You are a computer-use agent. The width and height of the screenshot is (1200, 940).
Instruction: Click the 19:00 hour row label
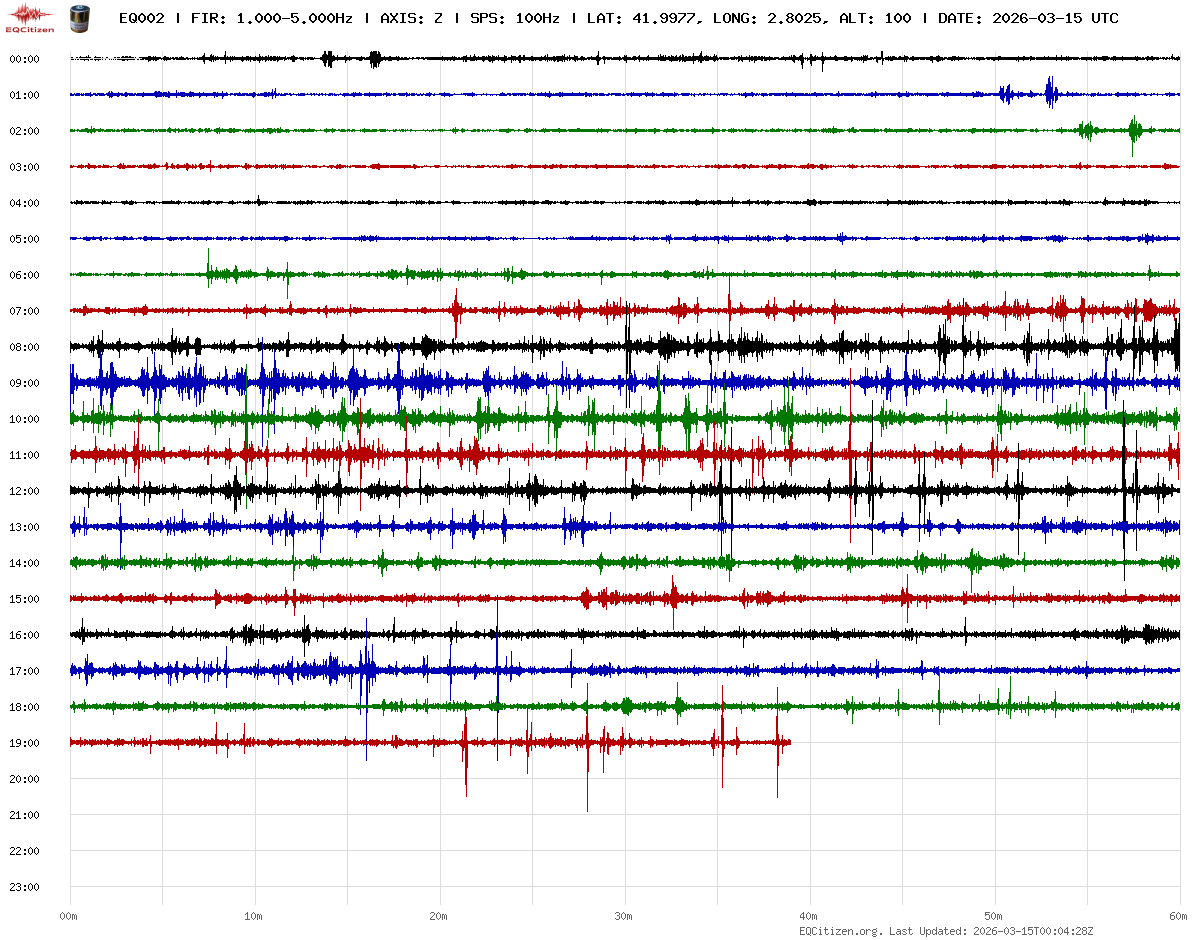coord(24,743)
